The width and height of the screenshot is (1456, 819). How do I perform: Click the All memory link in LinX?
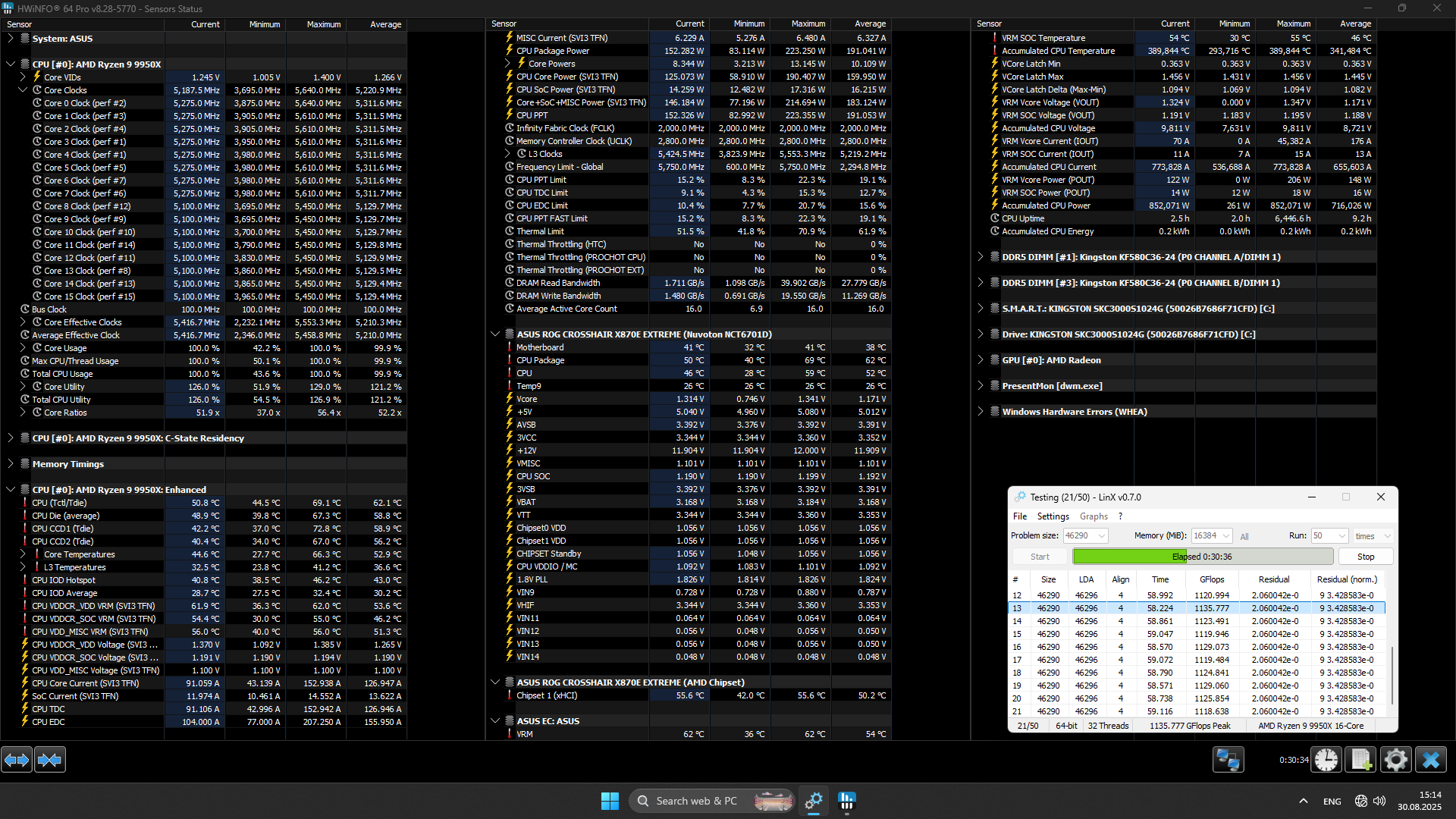click(x=1244, y=537)
